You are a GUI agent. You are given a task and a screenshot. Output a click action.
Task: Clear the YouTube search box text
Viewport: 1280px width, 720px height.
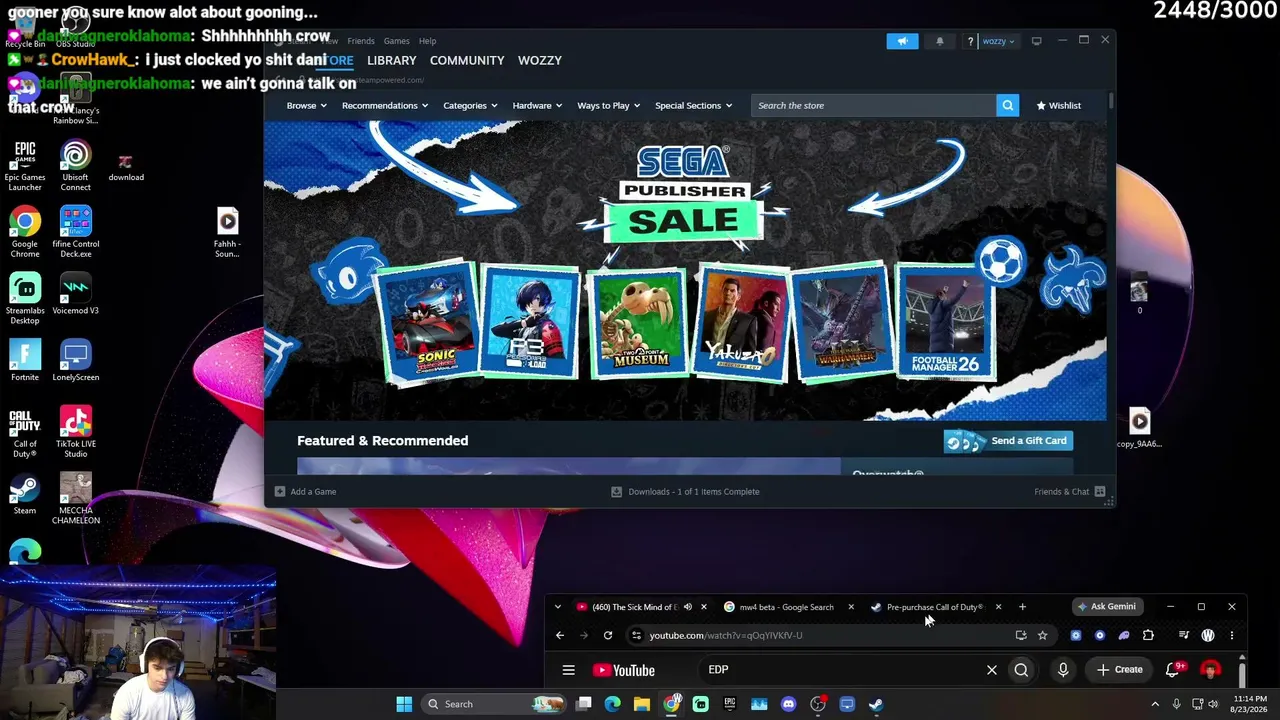992,670
